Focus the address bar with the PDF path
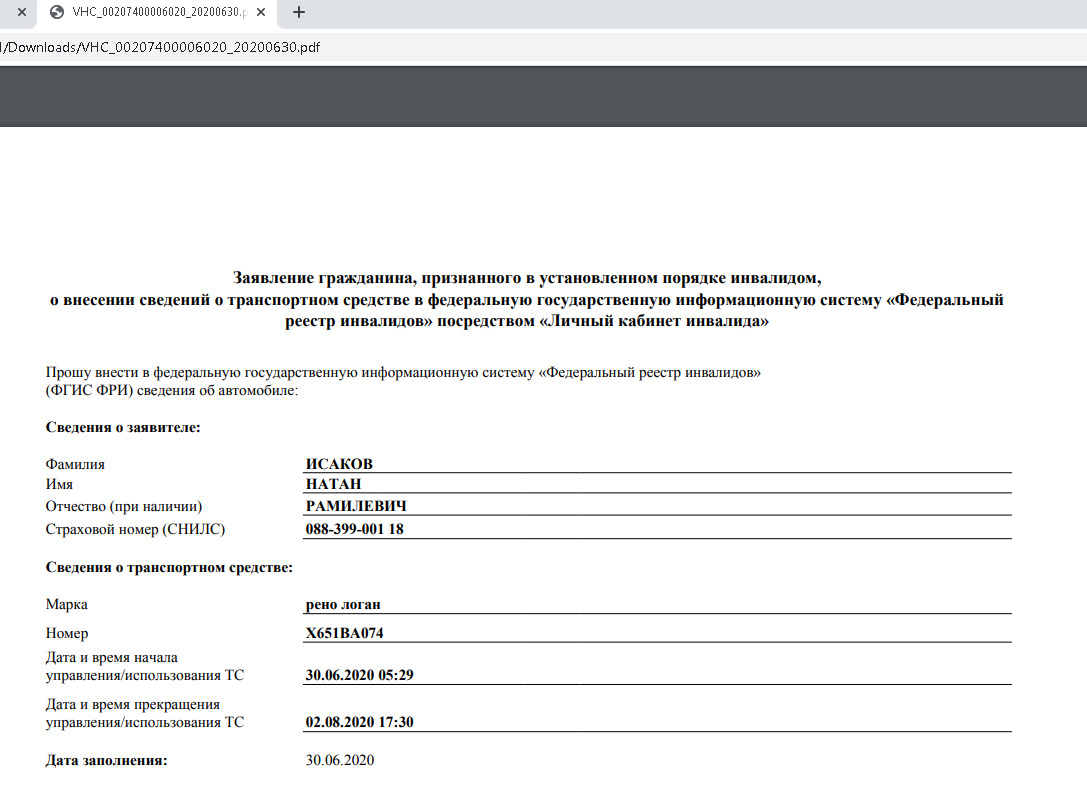Image resolution: width=1087 pixels, height=811 pixels. click(544, 47)
